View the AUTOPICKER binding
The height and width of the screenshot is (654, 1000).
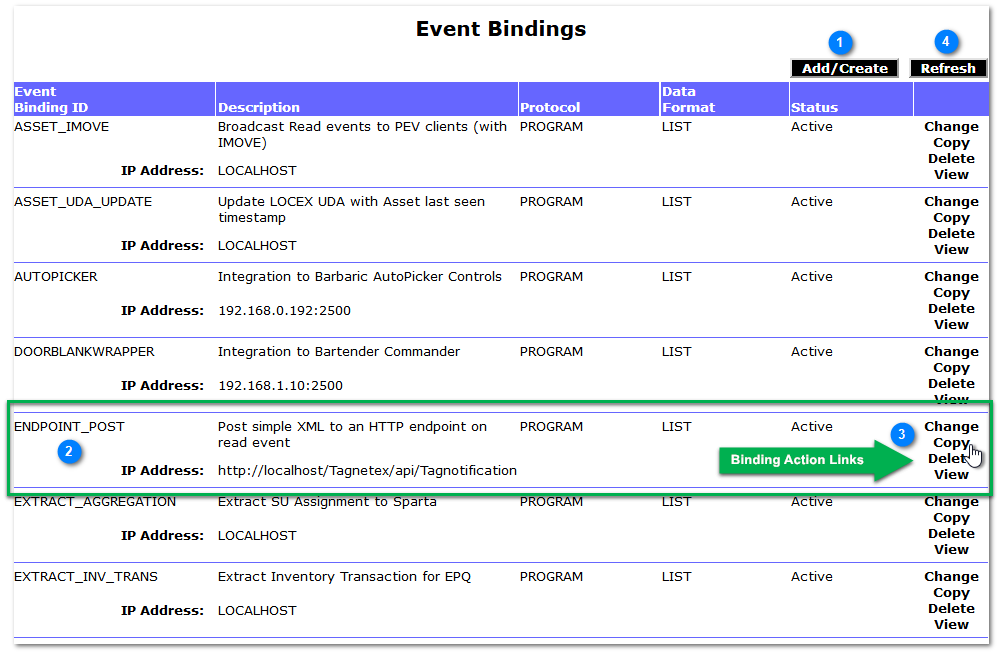(x=951, y=324)
